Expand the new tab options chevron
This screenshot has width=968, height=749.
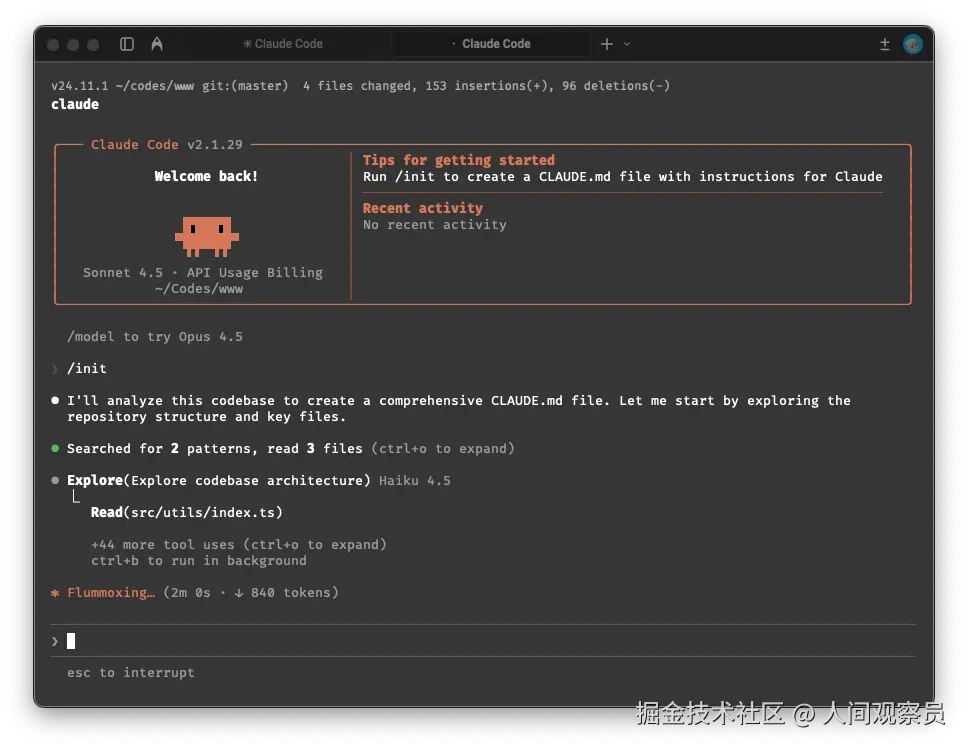pos(627,44)
